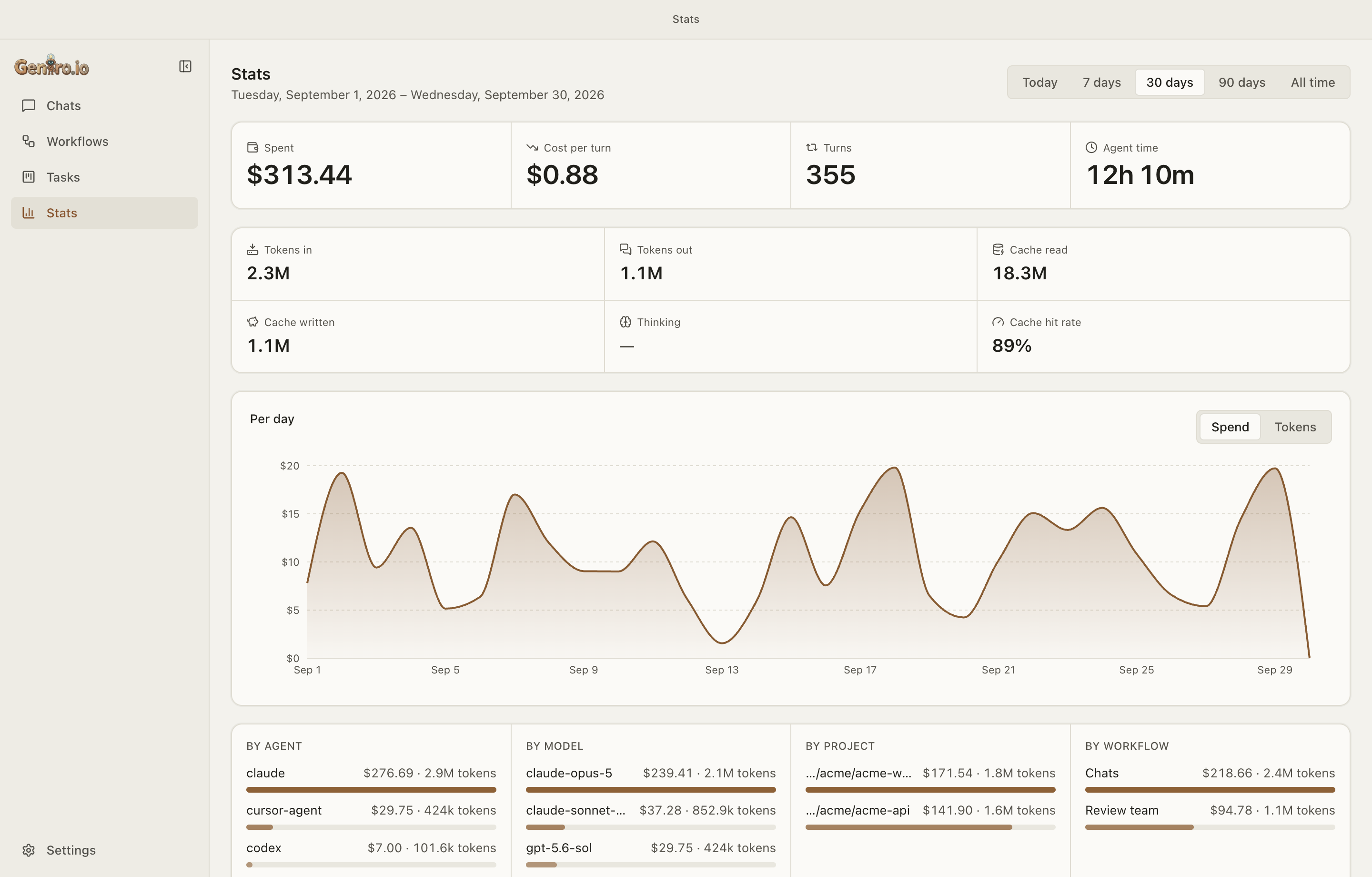
Task: Click the 12h 10m agent time value
Action: point(1140,174)
